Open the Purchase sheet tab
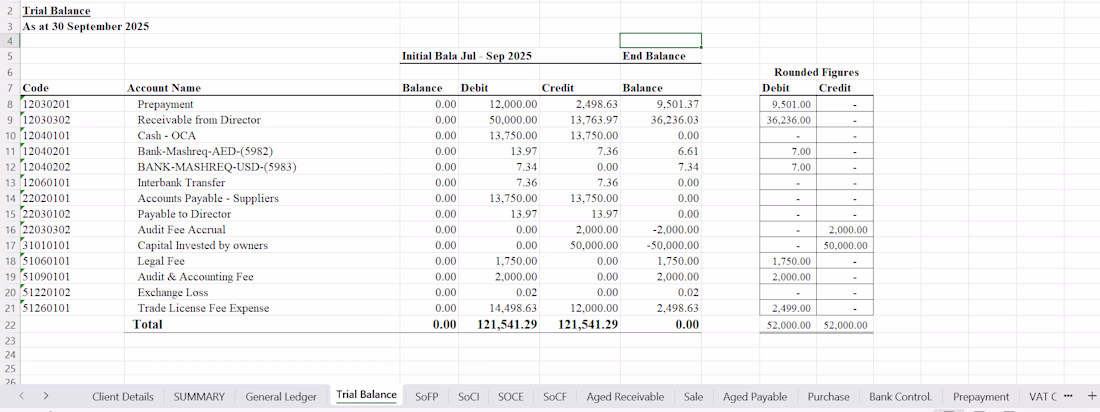1100x412 pixels. tap(828, 397)
